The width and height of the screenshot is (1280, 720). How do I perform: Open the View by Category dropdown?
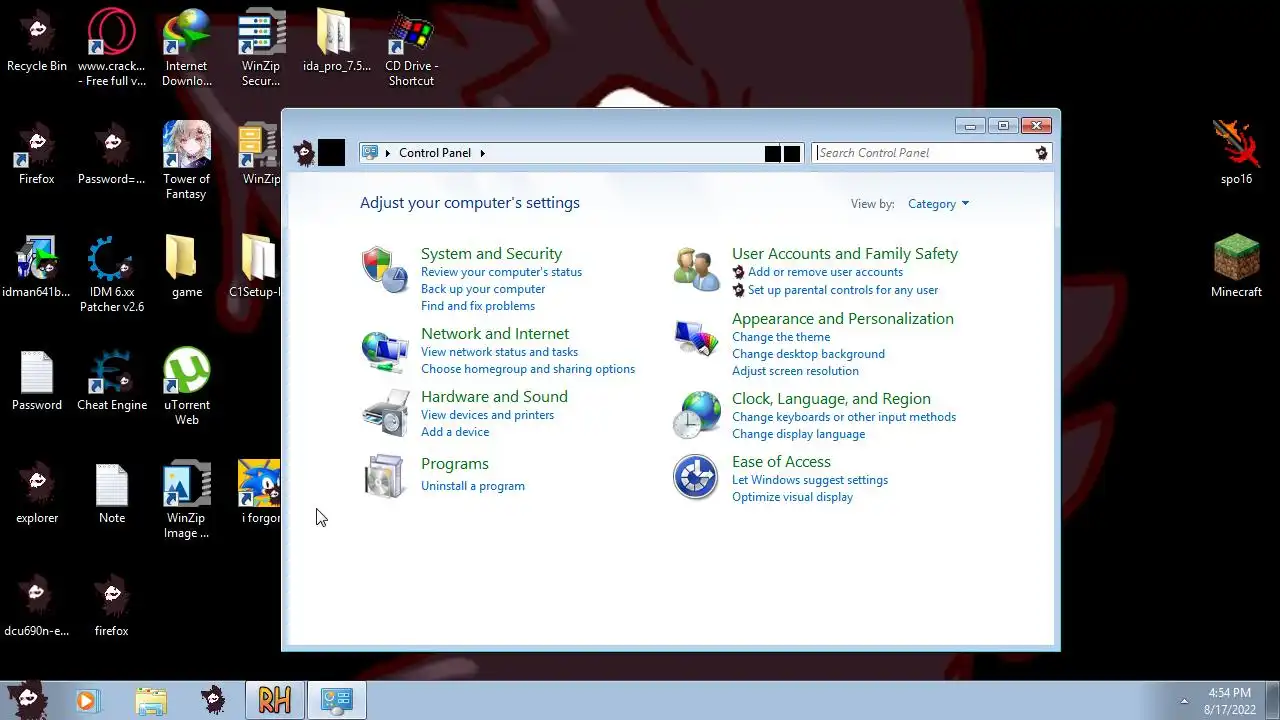pos(938,204)
